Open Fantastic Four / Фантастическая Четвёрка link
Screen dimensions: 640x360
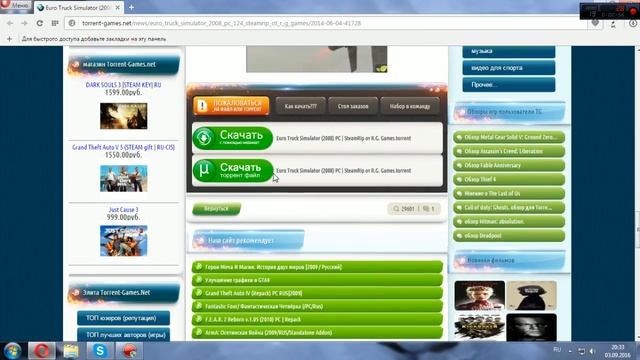pos(317,306)
